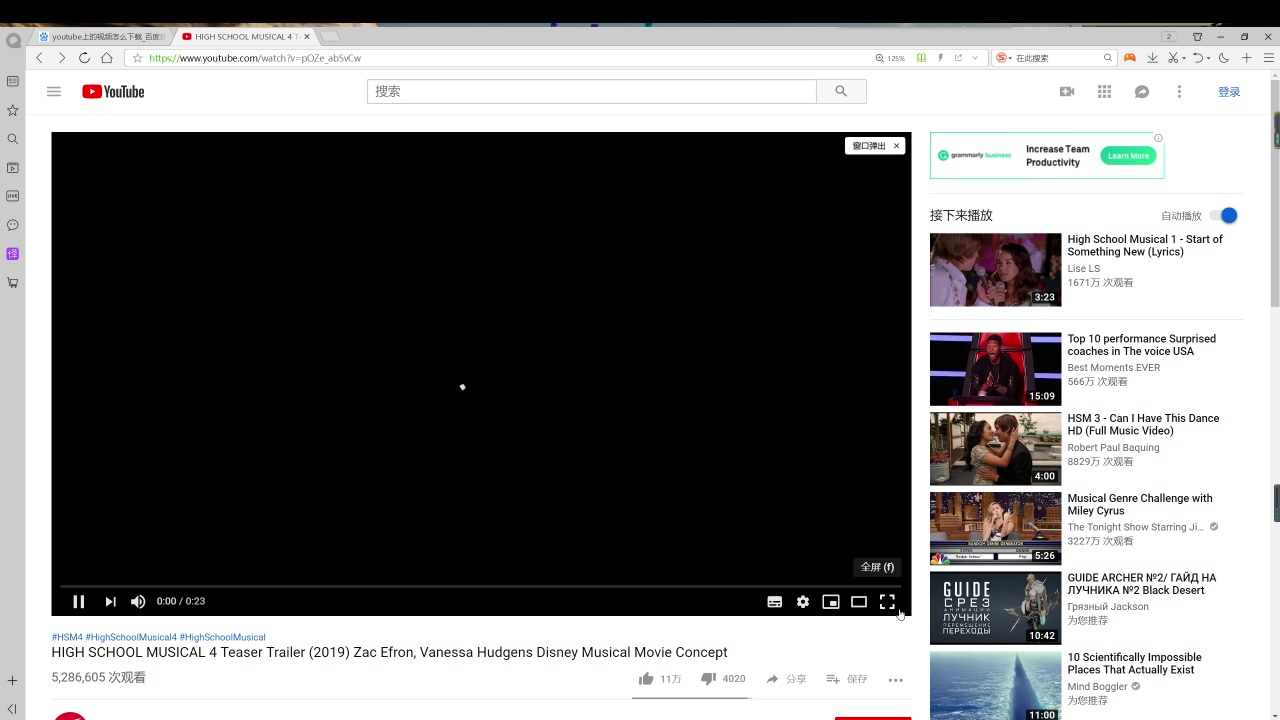Click the ad info icon

(x=1158, y=138)
